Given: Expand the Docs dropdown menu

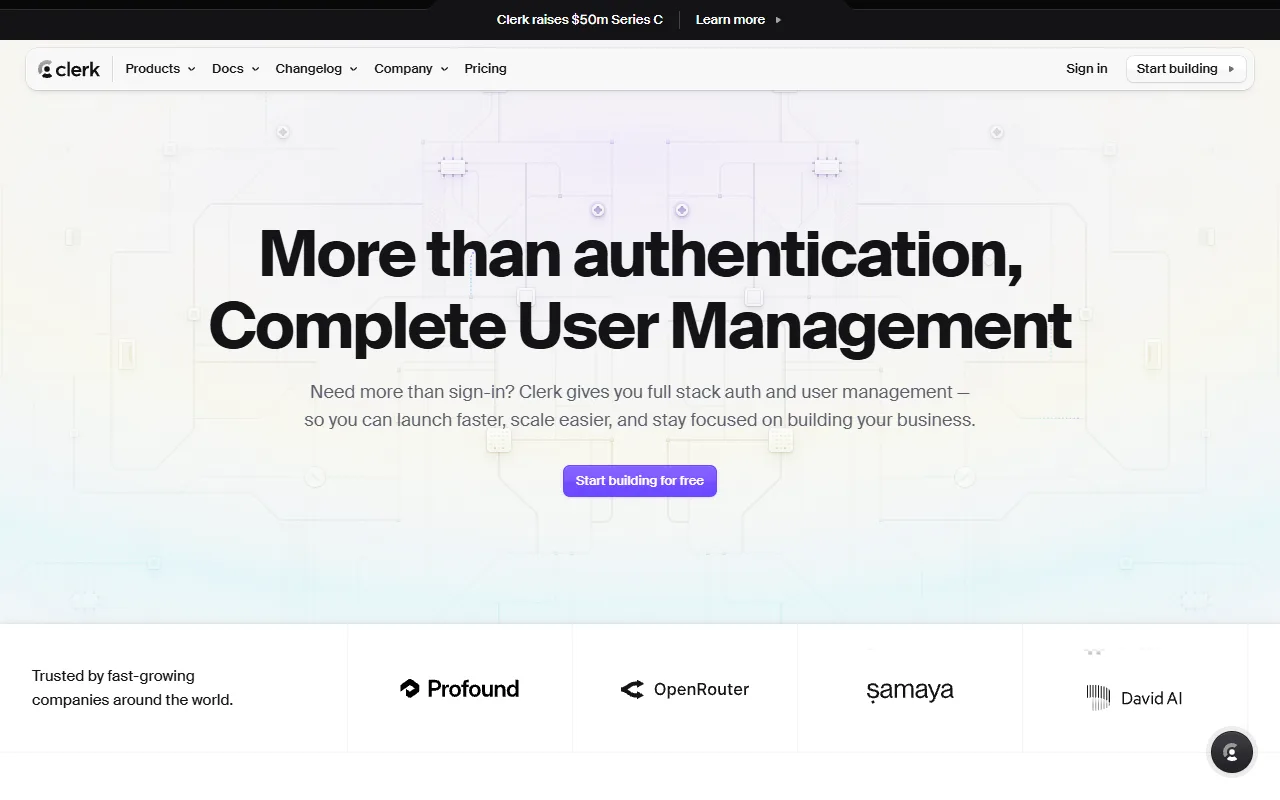Looking at the screenshot, I should pos(235,69).
